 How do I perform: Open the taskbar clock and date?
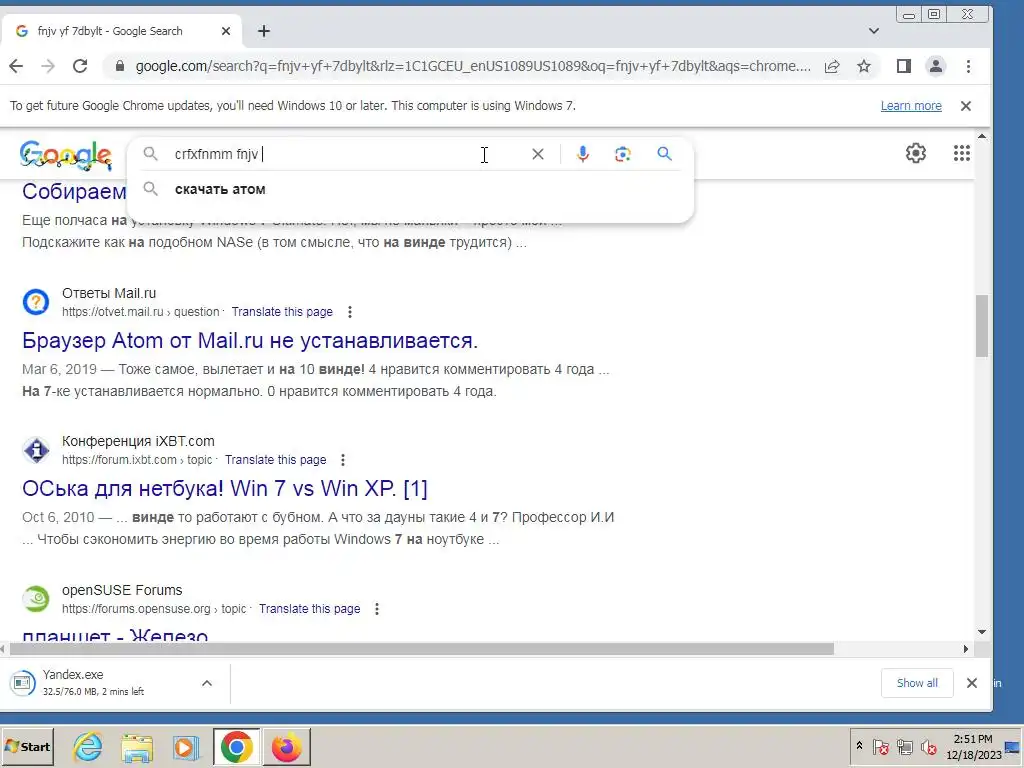point(974,746)
